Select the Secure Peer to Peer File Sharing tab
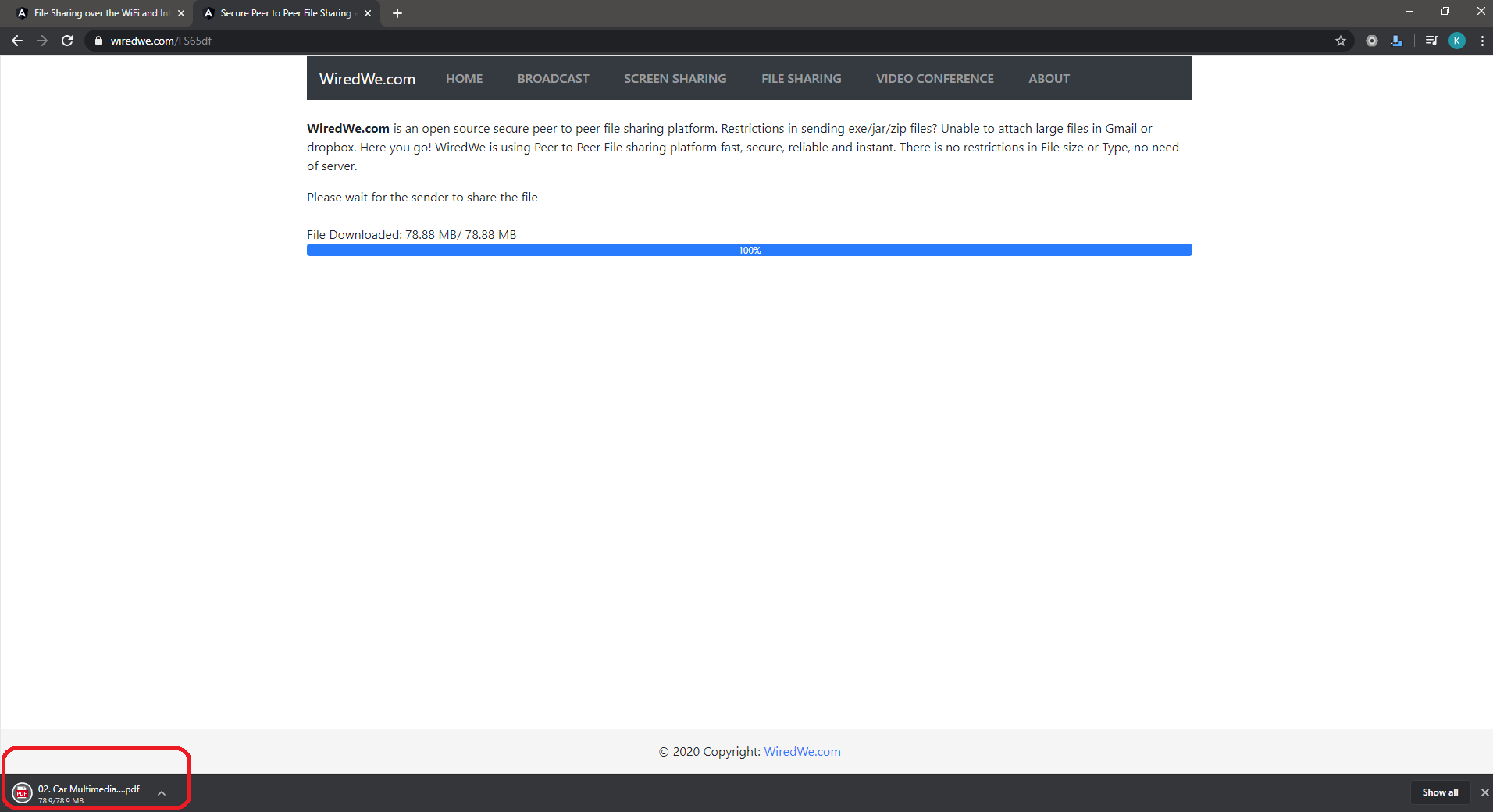Image resolution: width=1493 pixels, height=812 pixels. (286, 13)
